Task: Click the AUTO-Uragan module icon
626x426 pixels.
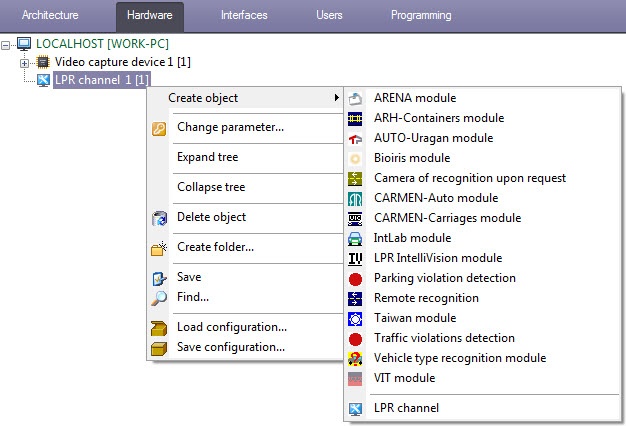Action: (x=355, y=138)
